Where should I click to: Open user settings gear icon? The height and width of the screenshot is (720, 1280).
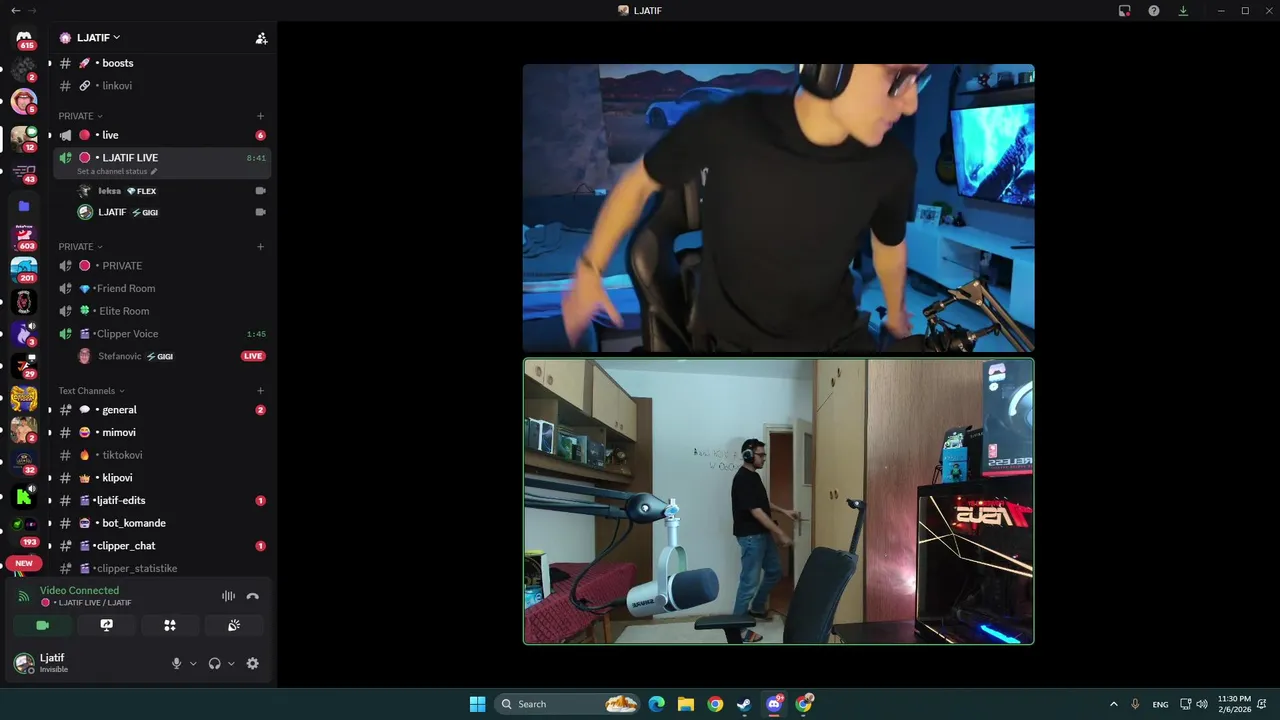coord(252,663)
